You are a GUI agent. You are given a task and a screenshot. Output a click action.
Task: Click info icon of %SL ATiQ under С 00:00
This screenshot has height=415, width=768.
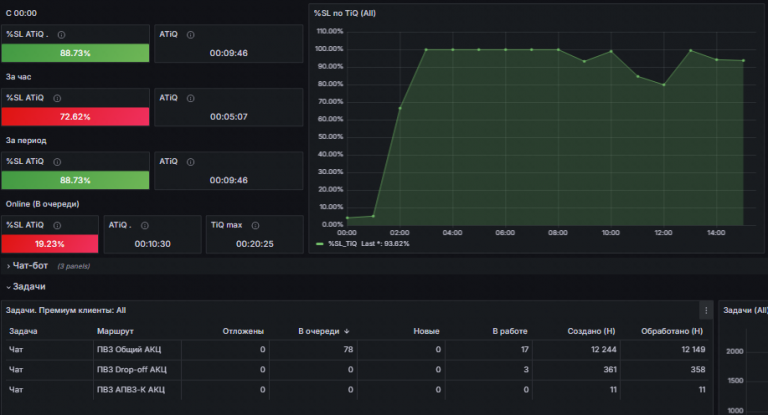[61, 35]
